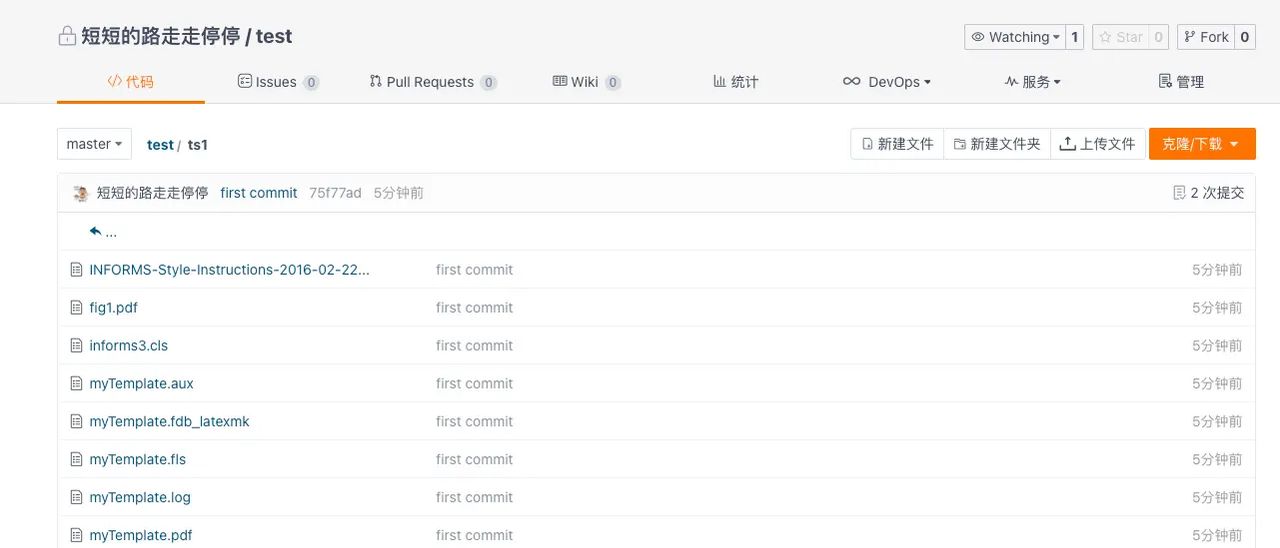Expand the DevOps menu

coord(887,82)
